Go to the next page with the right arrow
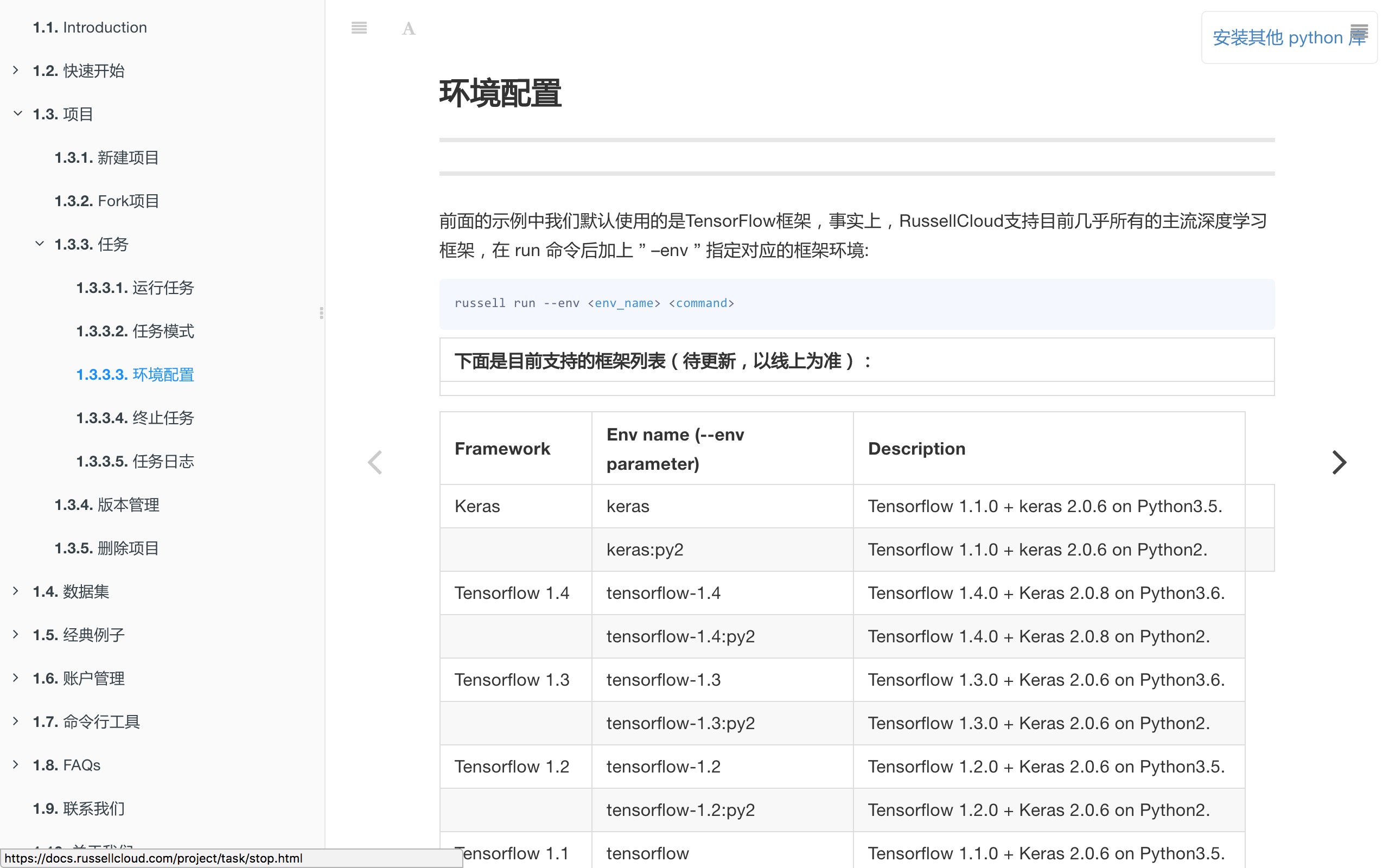 tap(1339, 462)
